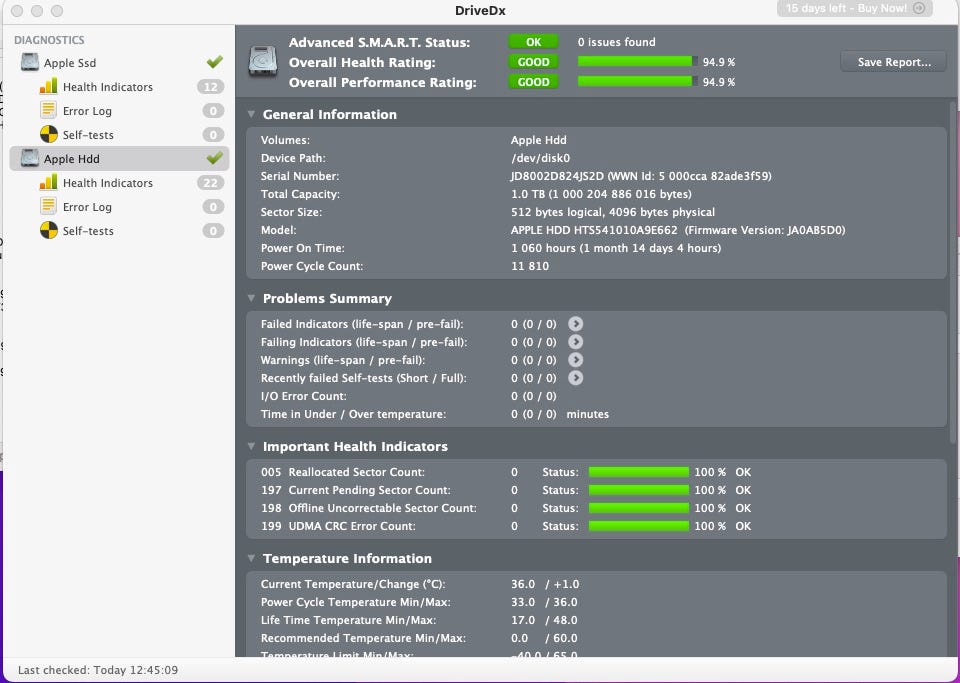Collapse the Temperature Information section
The image size is (960, 683).
pos(252,559)
